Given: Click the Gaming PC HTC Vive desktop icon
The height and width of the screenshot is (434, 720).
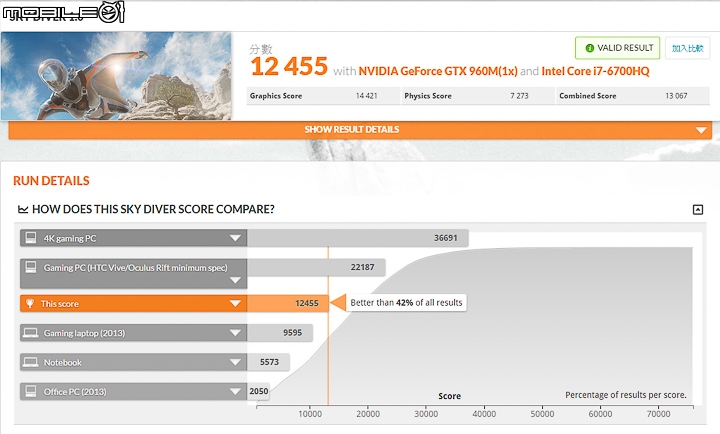Looking at the screenshot, I should [x=31, y=267].
